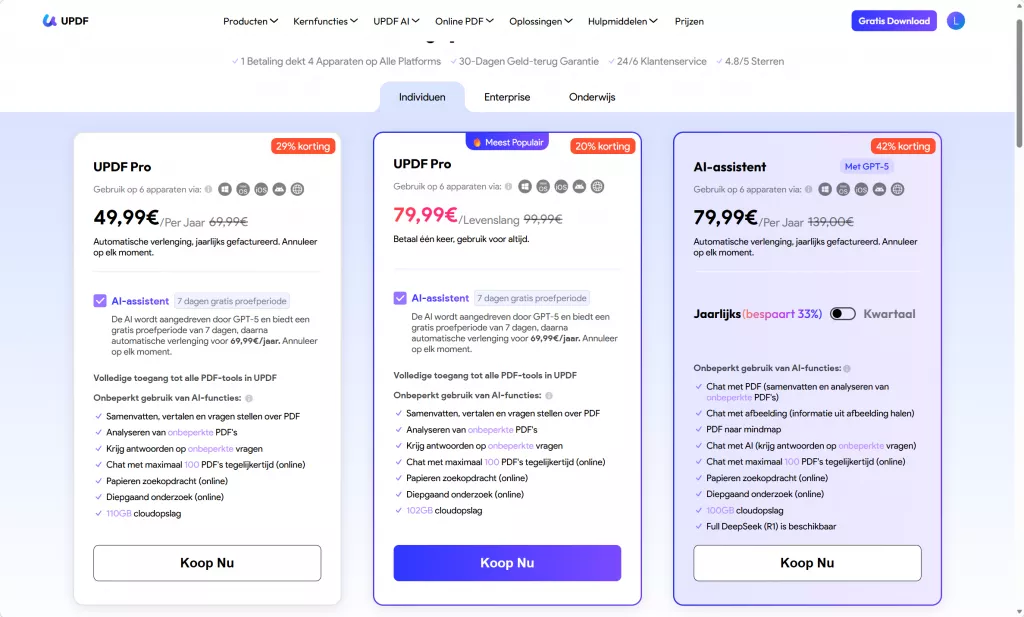
Task: Click info icon beside 'Gebruik op 6 apparaten' in middle card
Action: pyautogui.click(x=508, y=186)
